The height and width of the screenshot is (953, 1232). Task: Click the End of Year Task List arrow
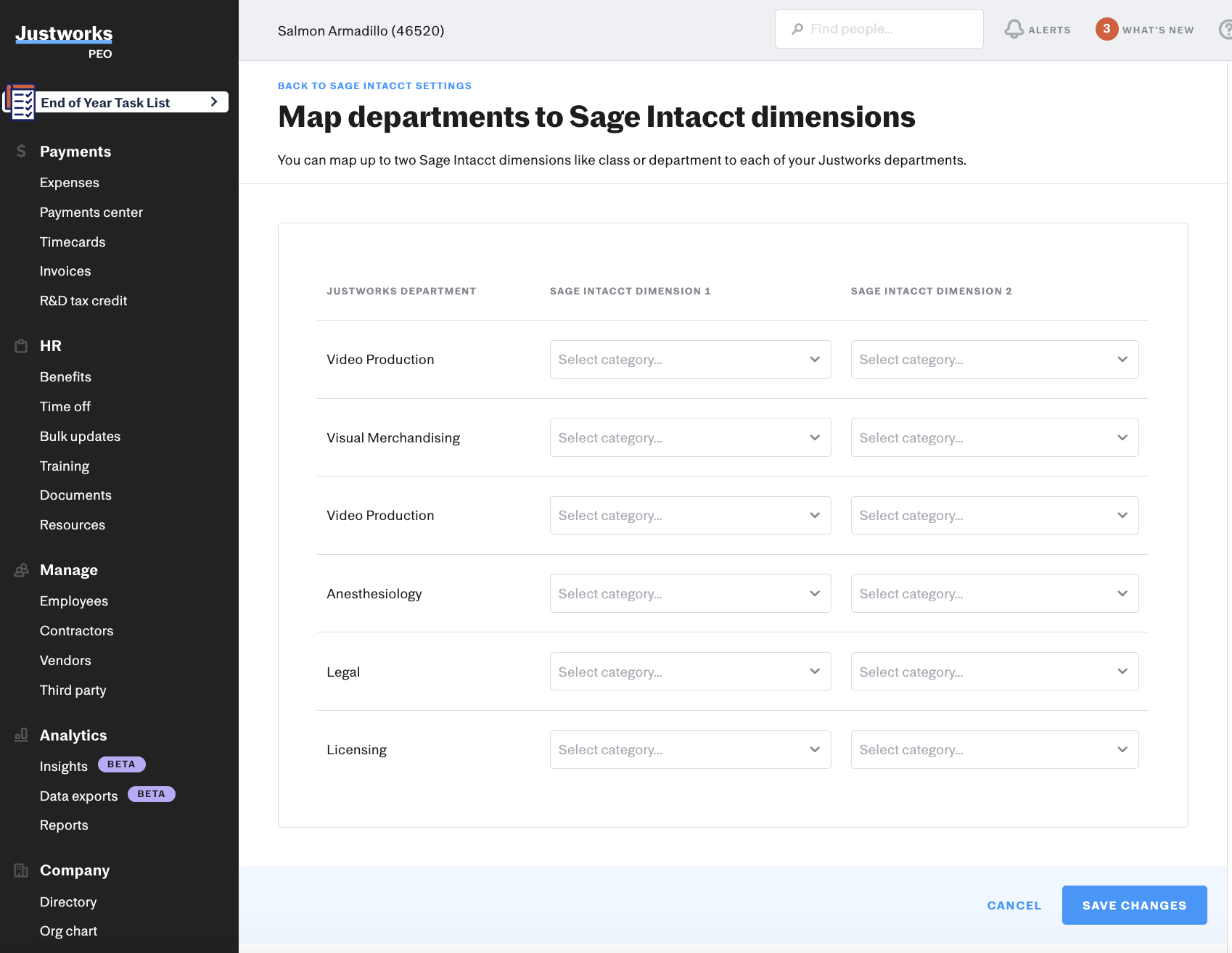point(214,102)
